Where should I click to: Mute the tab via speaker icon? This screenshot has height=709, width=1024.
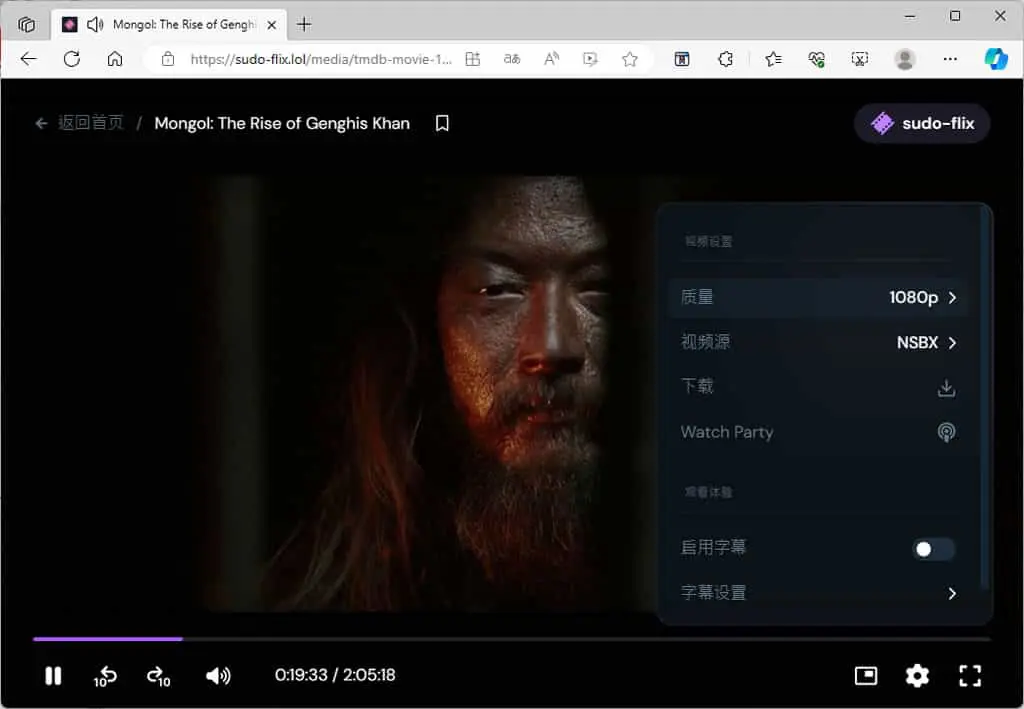(x=95, y=25)
